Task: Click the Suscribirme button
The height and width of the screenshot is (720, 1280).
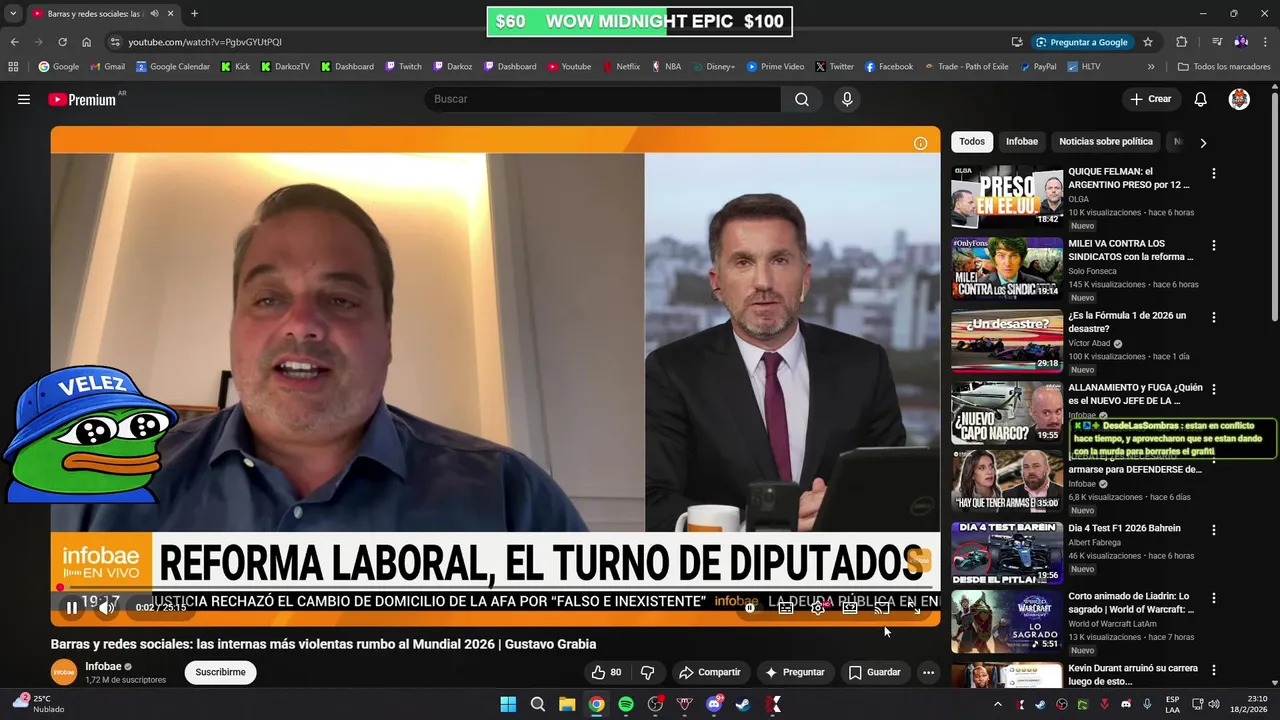Action: (220, 672)
